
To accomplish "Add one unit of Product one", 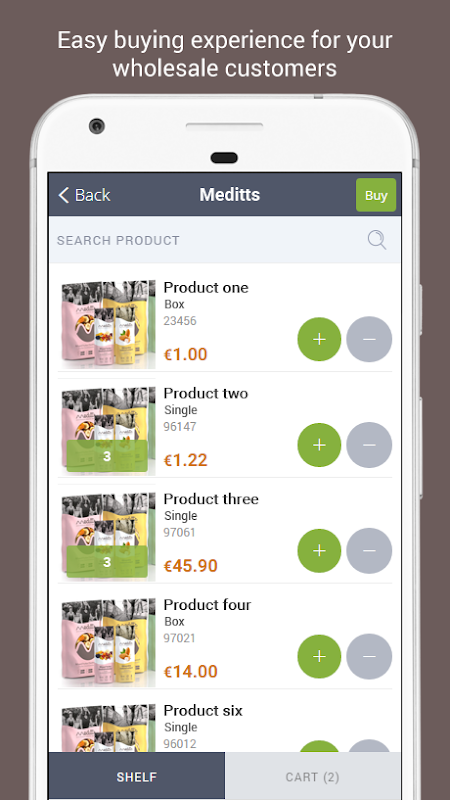I will coord(319,339).
